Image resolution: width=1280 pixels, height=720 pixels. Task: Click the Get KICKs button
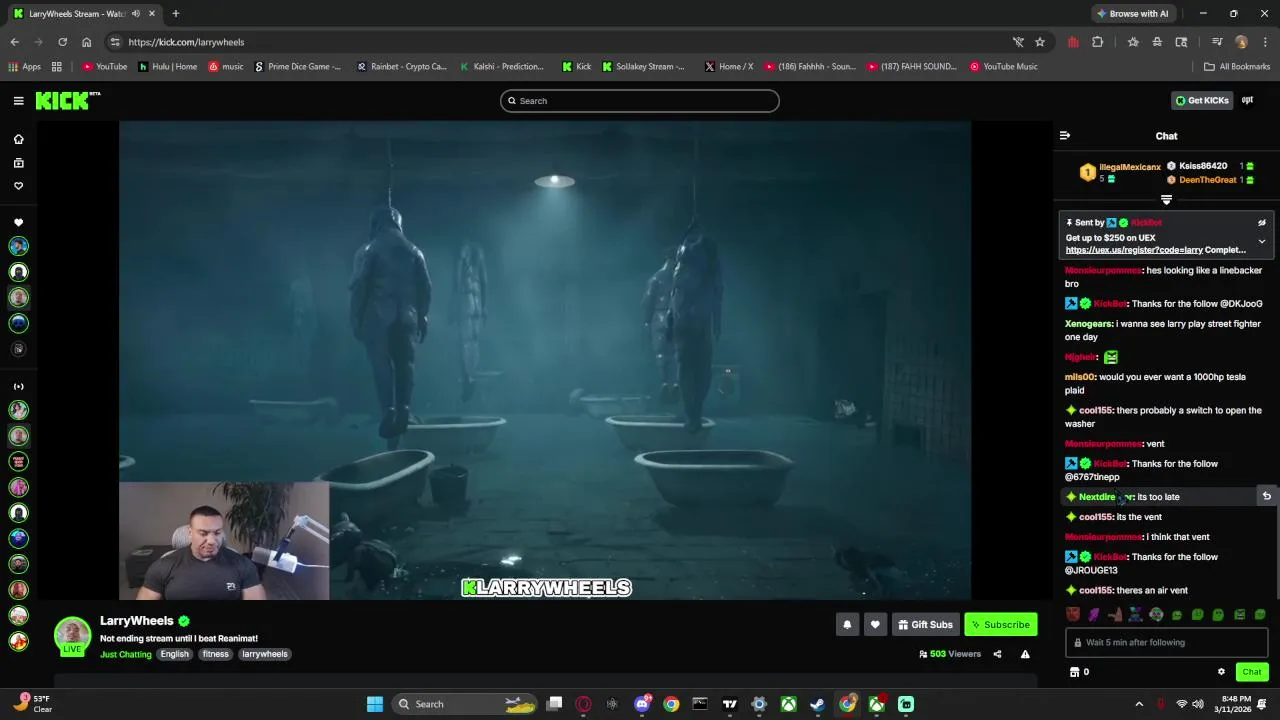pos(1202,100)
